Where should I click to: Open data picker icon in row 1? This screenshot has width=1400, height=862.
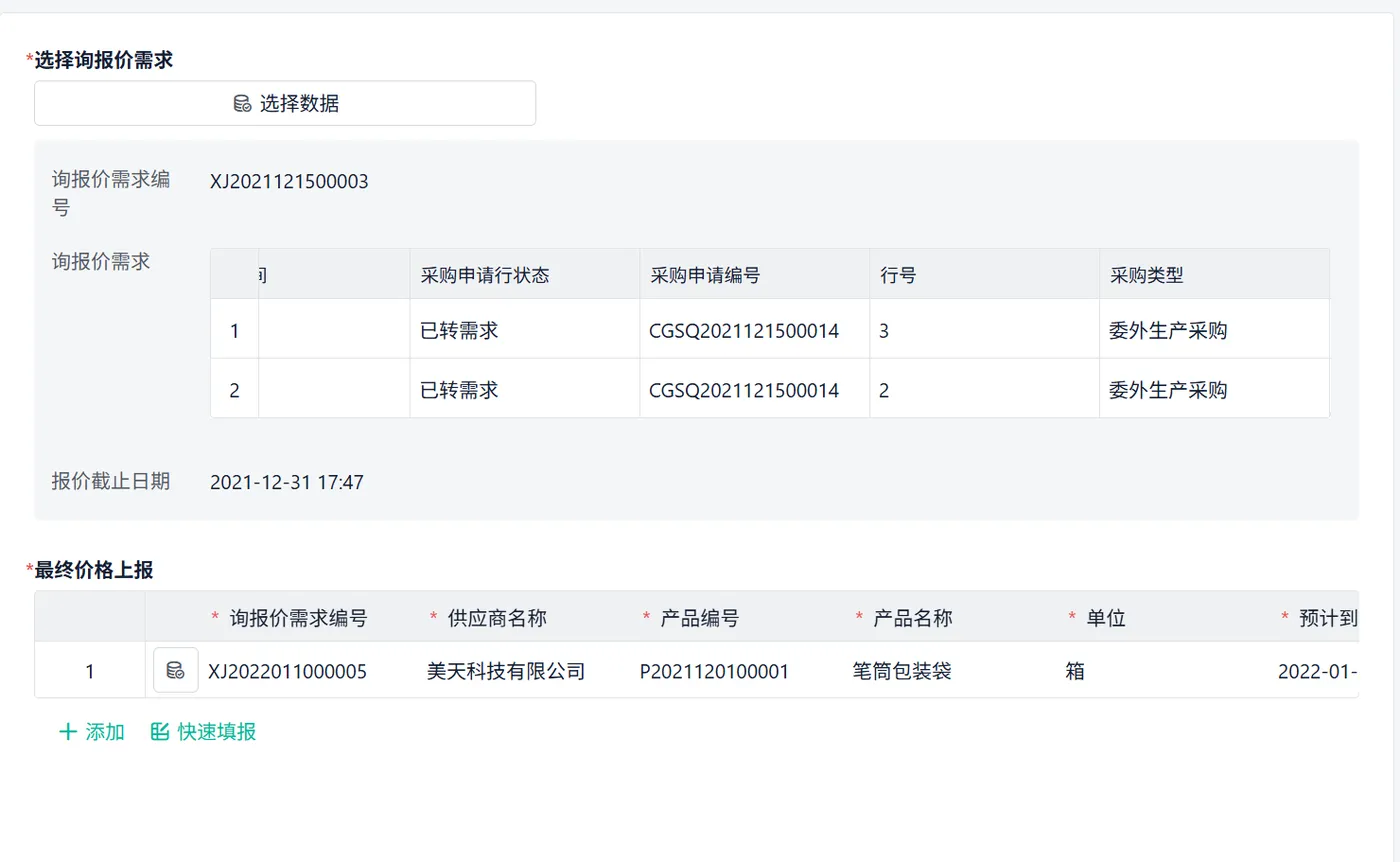click(175, 670)
